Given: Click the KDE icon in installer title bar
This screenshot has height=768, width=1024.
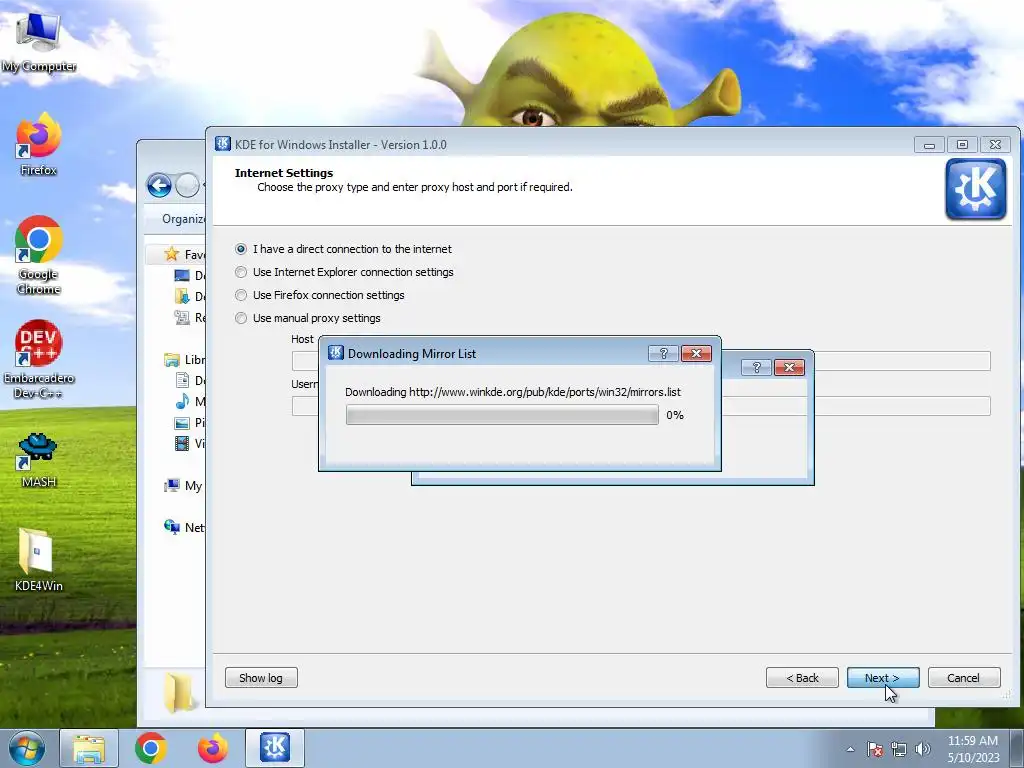Looking at the screenshot, I should [x=223, y=144].
